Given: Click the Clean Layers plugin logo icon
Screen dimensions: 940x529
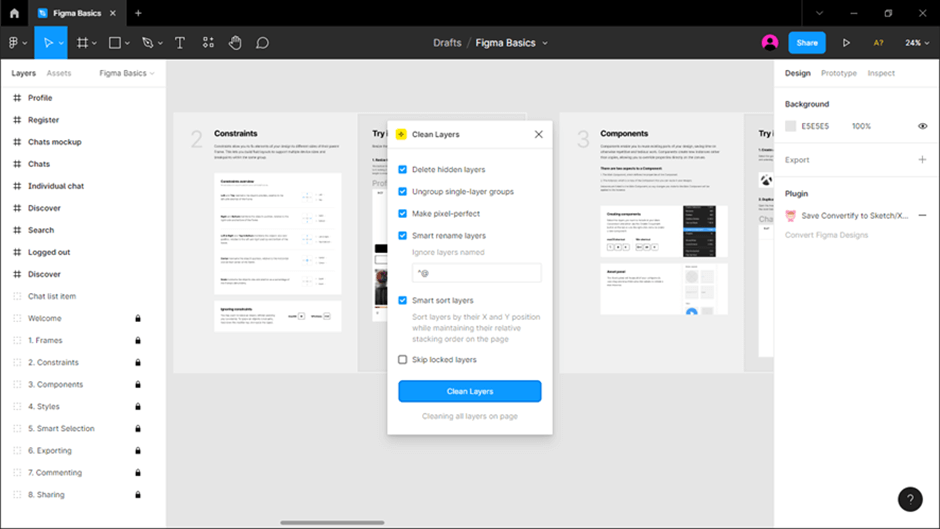Looking at the screenshot, I should [401, 134].
